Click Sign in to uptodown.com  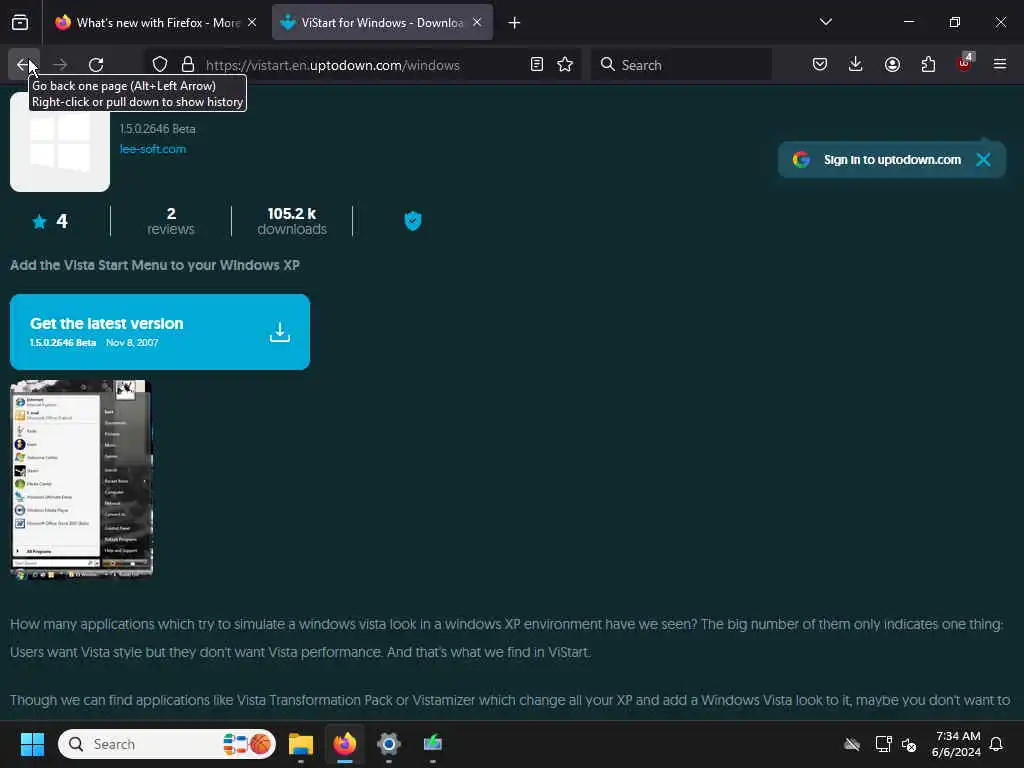click(x=892, y=159)
